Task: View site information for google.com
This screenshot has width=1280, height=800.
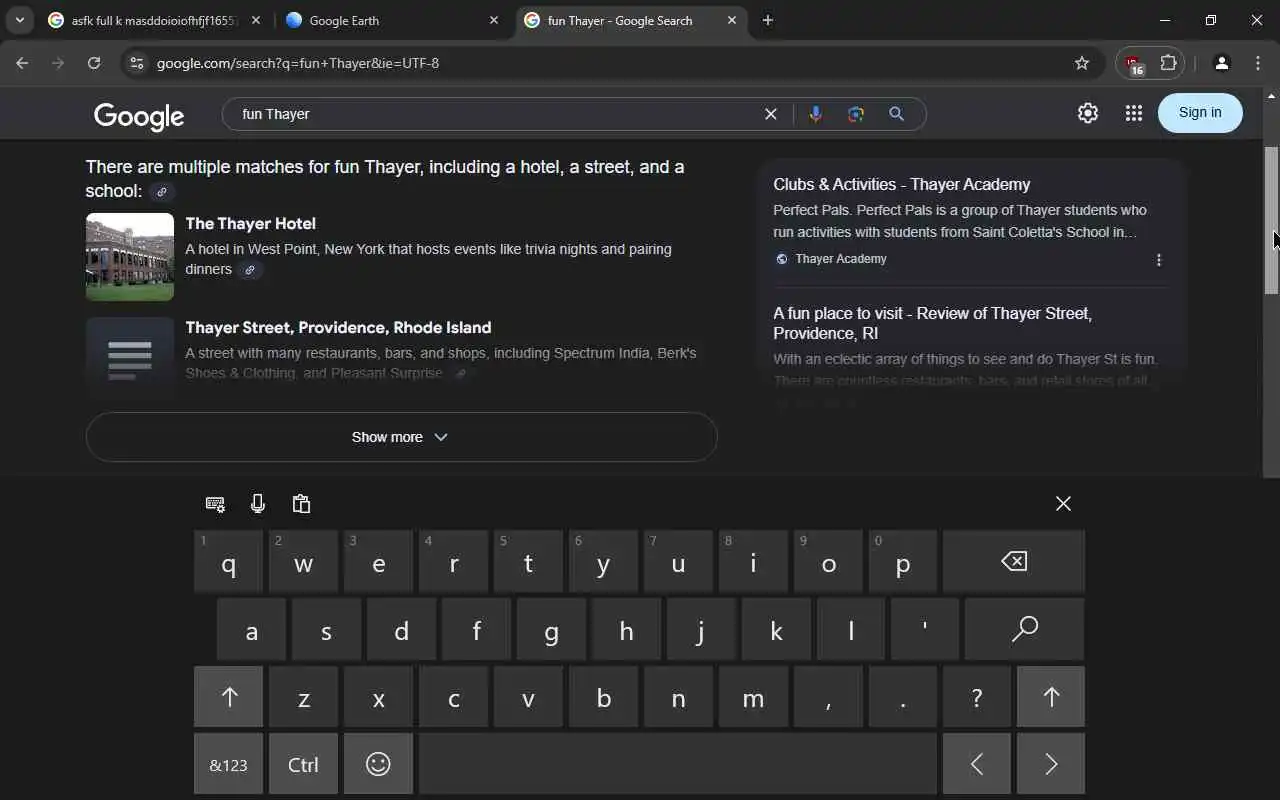Action: tap(137, 63)
